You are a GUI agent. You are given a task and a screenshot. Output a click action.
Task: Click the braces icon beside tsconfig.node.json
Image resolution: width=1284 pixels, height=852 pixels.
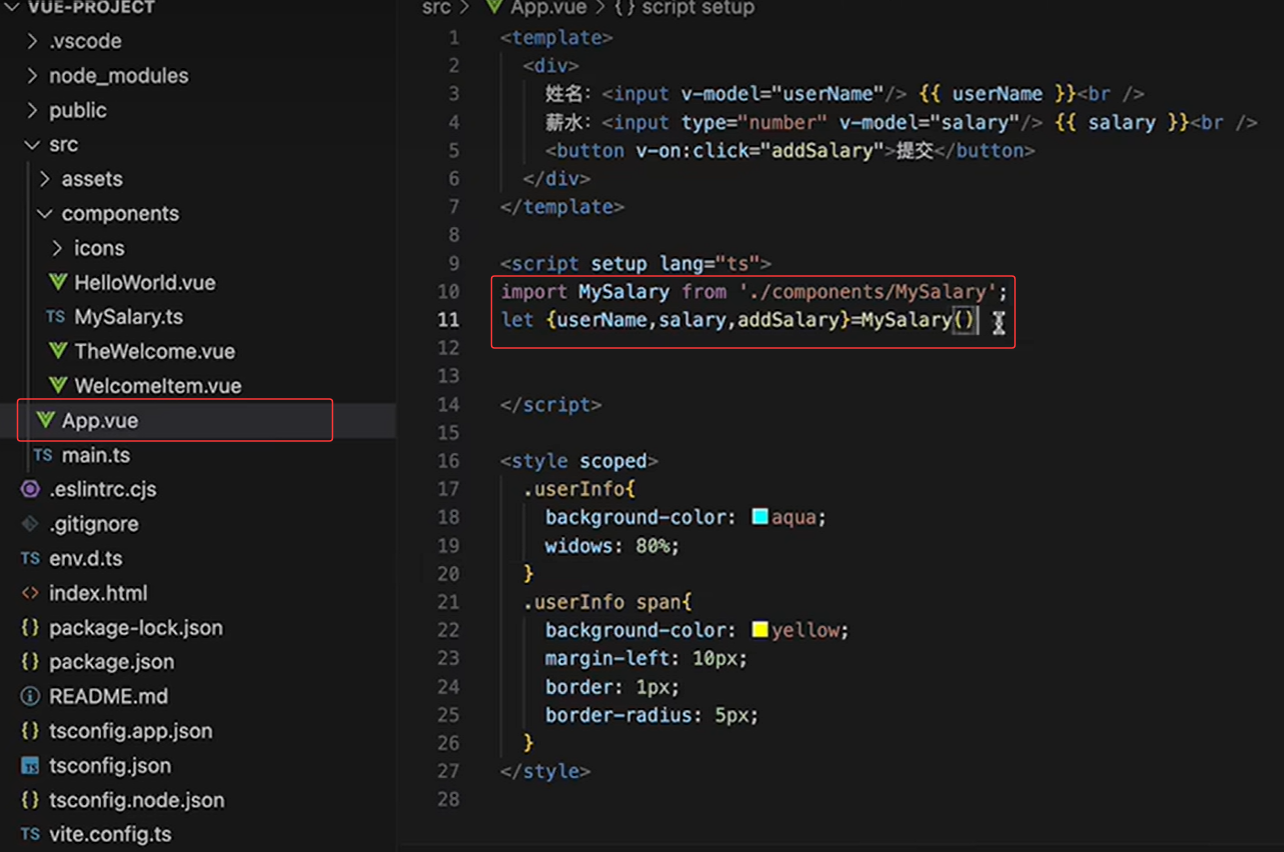click(31, 800)
